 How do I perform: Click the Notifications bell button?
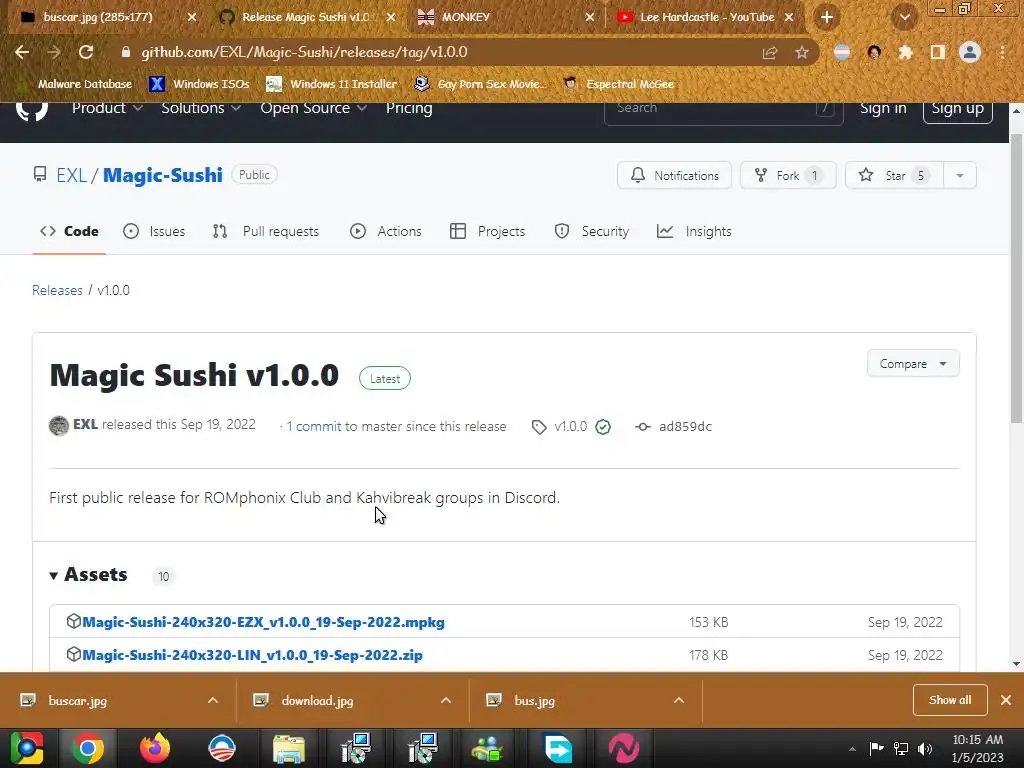pyautogui.click(x=674, y=176)
